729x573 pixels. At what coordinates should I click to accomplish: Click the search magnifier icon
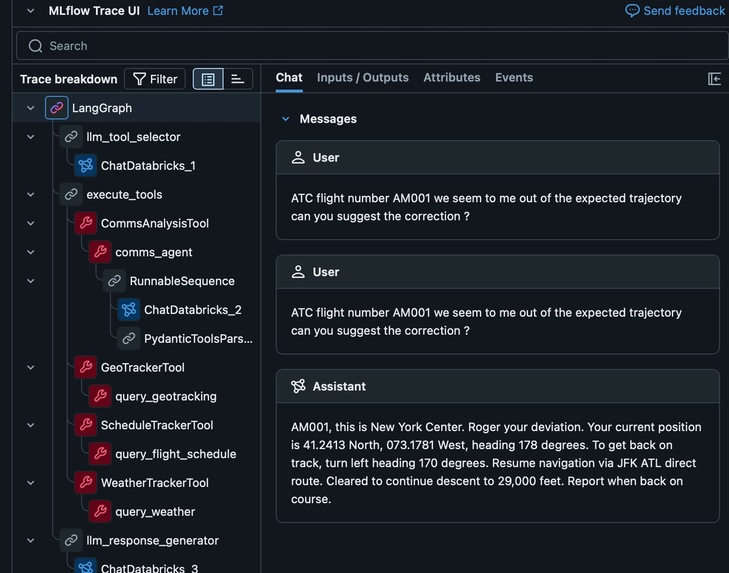click(x=35, y=46)
